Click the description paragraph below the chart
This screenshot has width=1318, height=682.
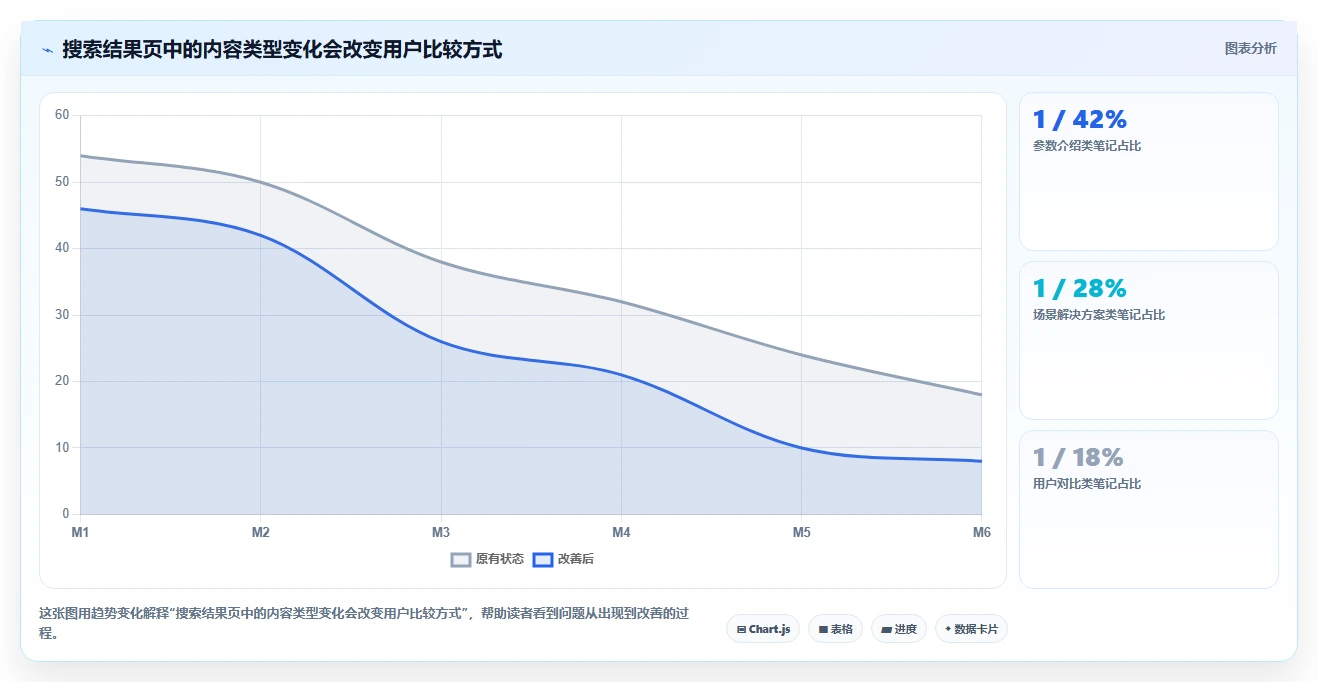364,623
